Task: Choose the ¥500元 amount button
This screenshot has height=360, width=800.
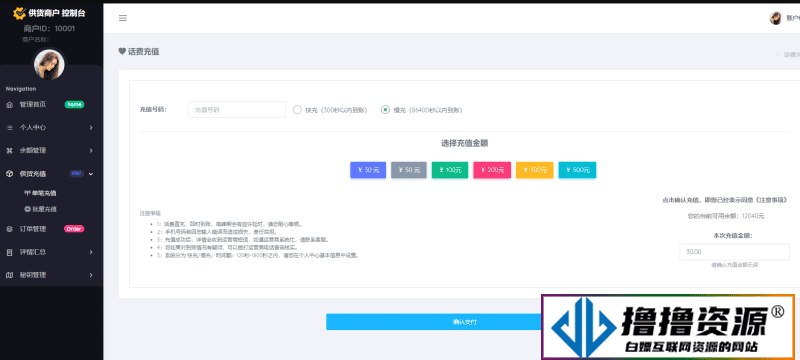Action: 577,170
